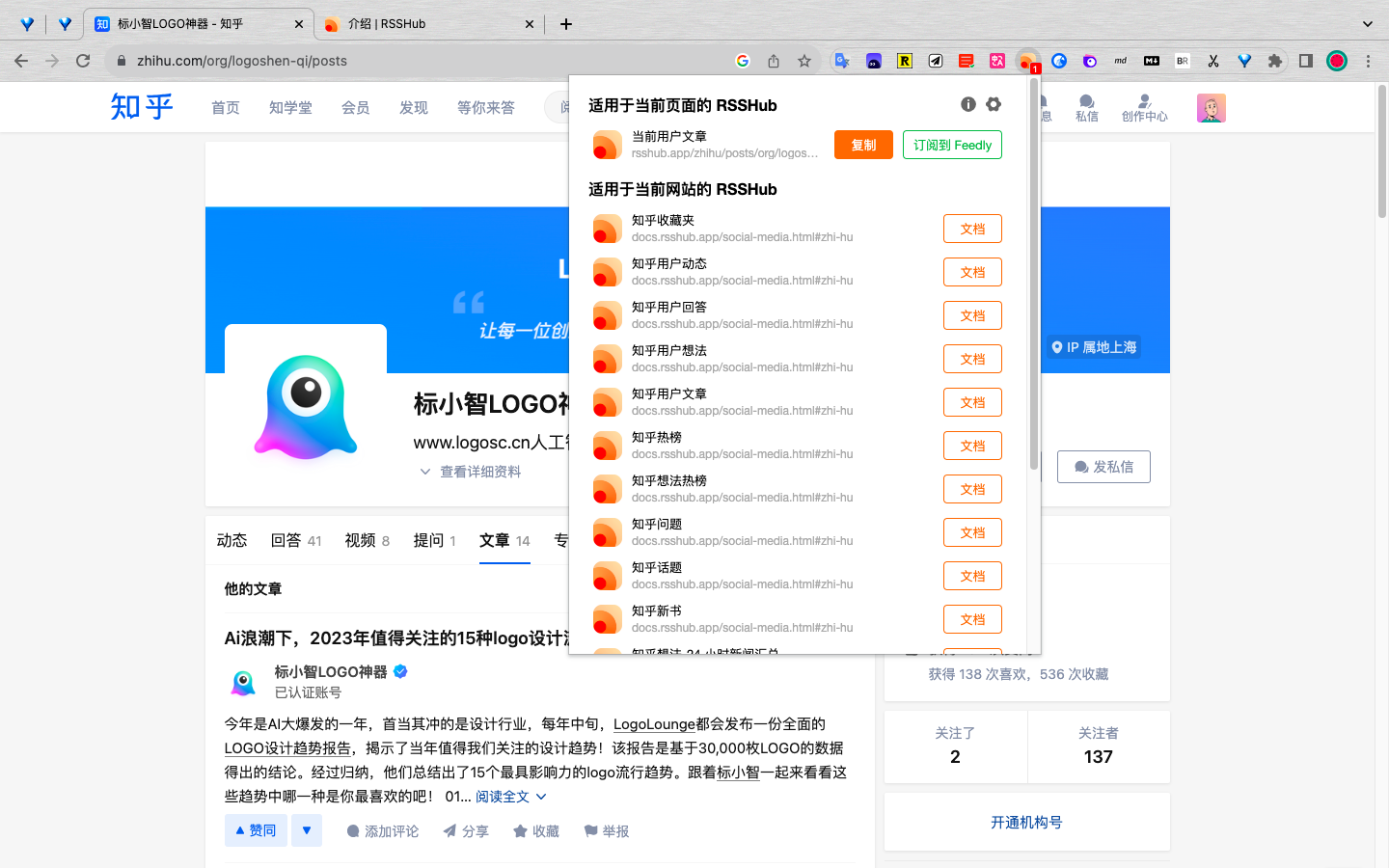The height and width of the screenshot is (868, 1389).
Task: Click the downvote arrow button
Action: (307, 830)
